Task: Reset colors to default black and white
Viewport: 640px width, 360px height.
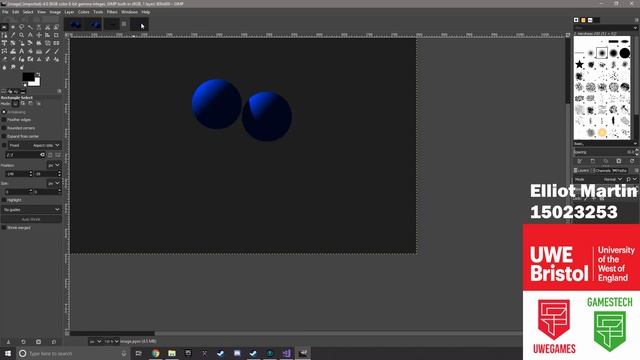Action: coord(24,84)
